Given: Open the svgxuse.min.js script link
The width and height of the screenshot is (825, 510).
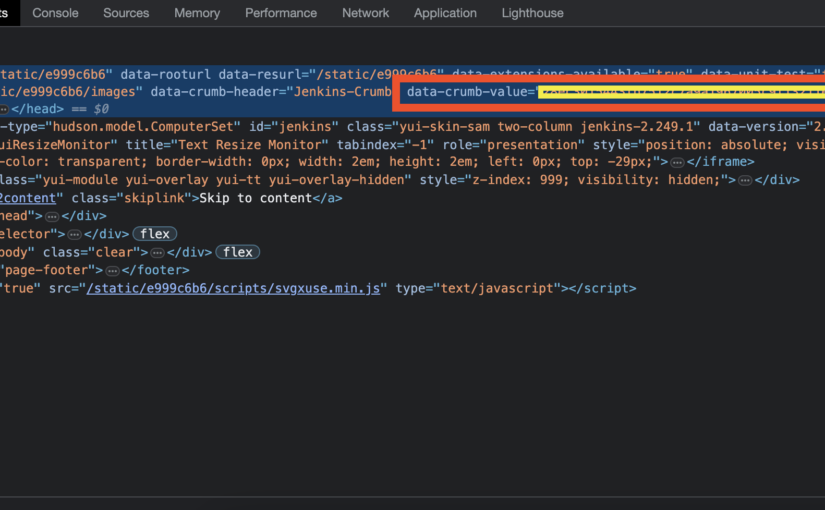Looking at the screenshot, I should (x=234, y=288).
